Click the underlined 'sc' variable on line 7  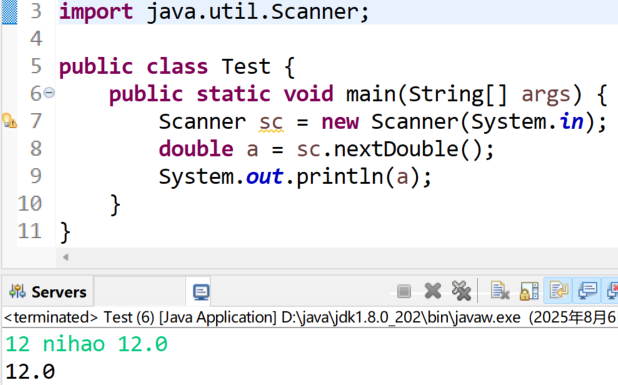pos(271,122)
